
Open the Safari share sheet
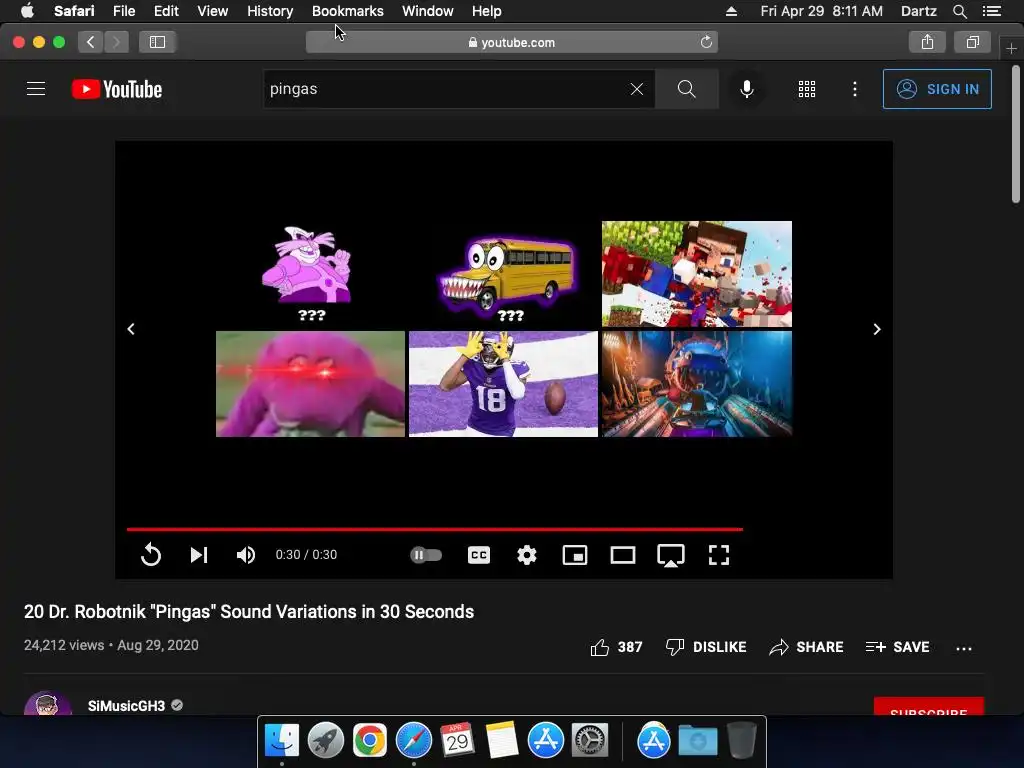click(x=927, y=42)
